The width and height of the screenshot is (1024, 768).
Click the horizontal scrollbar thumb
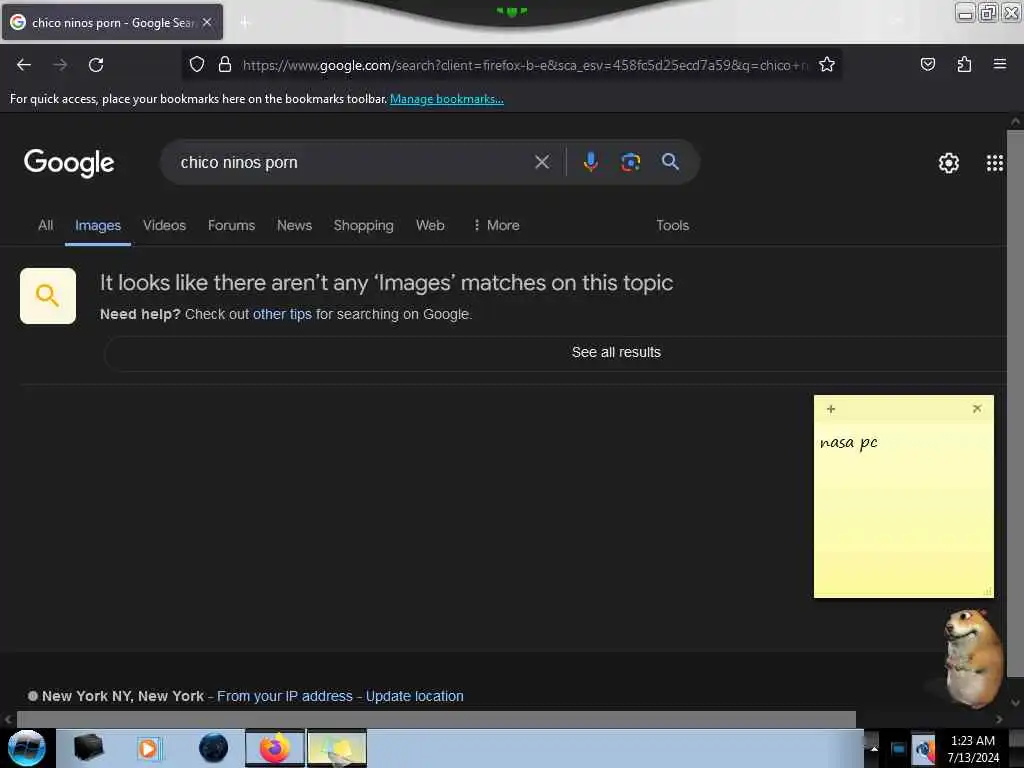click(x=436, y=719)
